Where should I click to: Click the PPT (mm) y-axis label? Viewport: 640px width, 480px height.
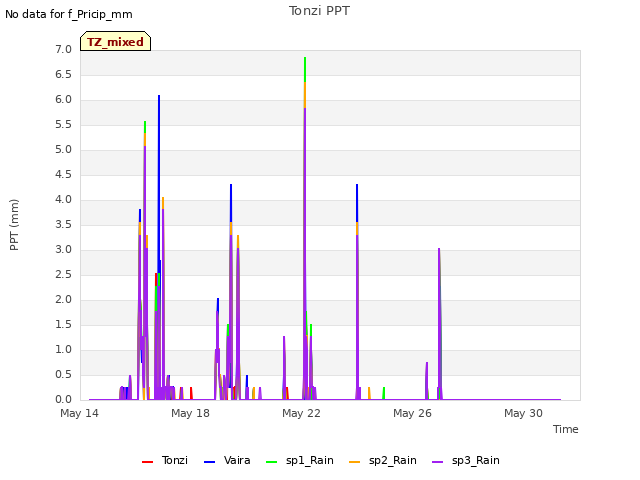click(x=14, y=224)
